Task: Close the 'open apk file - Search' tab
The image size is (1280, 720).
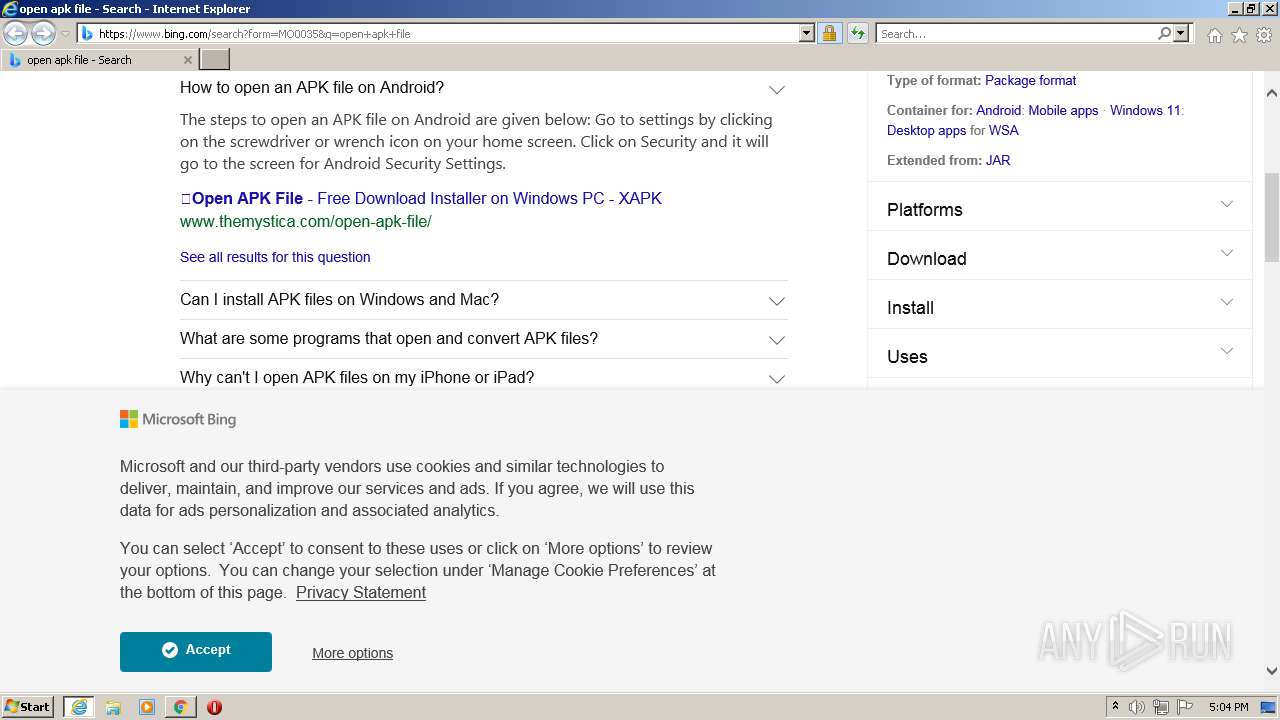Action: coord(187,60)
